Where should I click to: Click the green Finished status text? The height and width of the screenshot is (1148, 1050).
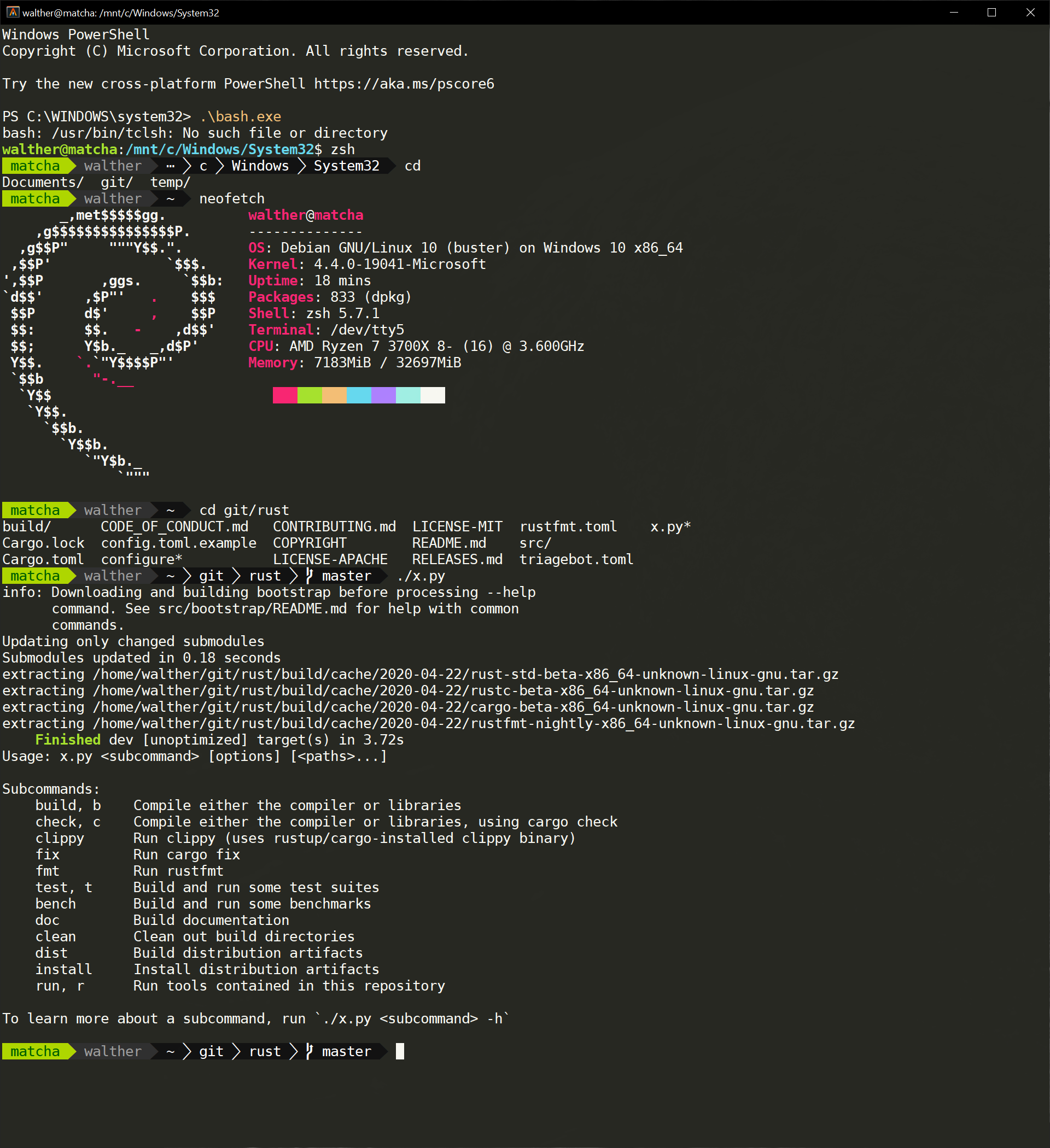click(67, 740)
